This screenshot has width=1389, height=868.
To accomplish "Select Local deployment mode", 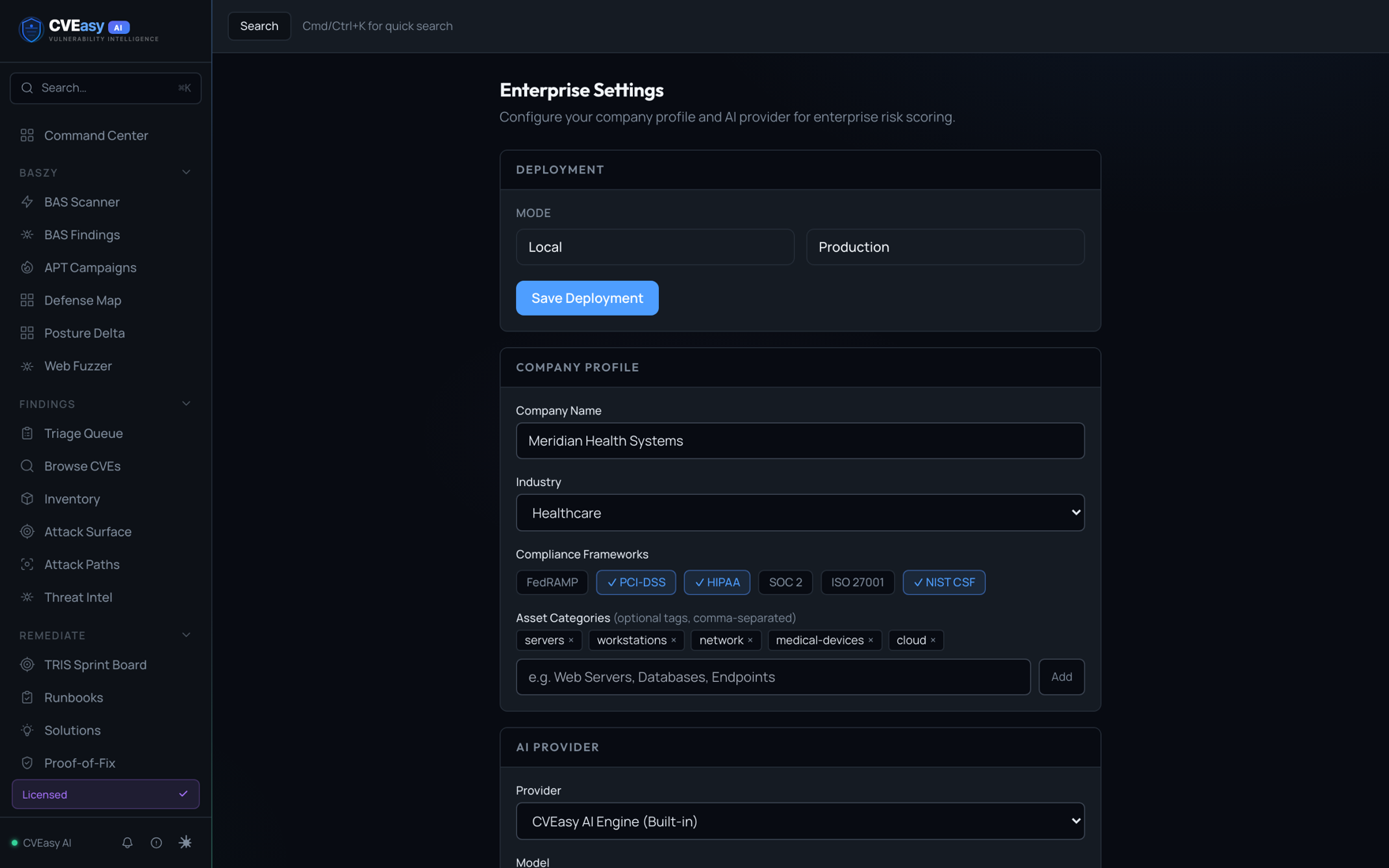I will [655, 247].
